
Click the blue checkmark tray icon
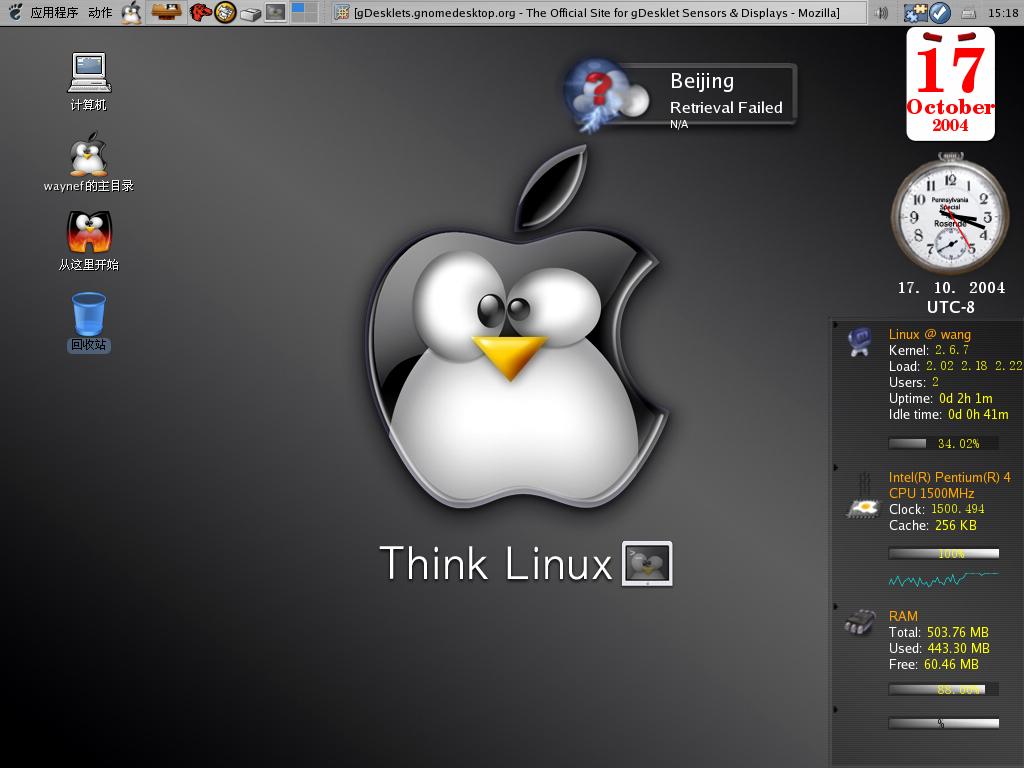(940, 13)
